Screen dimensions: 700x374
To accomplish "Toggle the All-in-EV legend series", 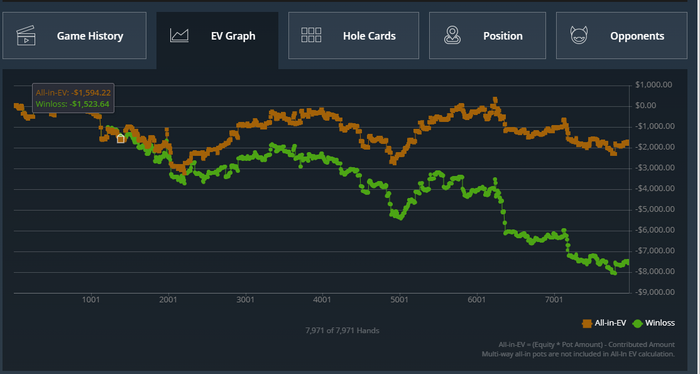I will click(x=604, y=323).
